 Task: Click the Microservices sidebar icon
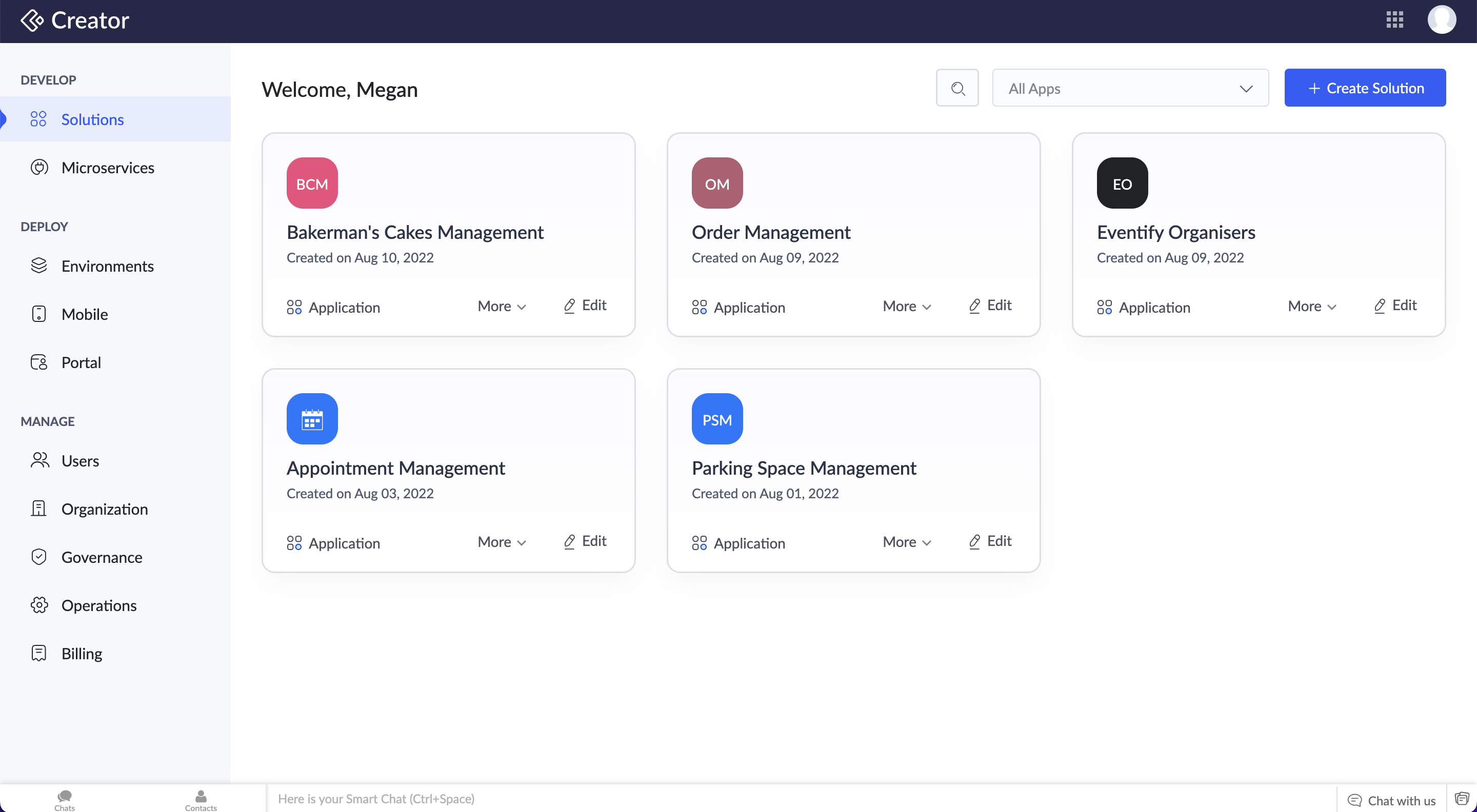pyautogui.click(x=39, y=167)
